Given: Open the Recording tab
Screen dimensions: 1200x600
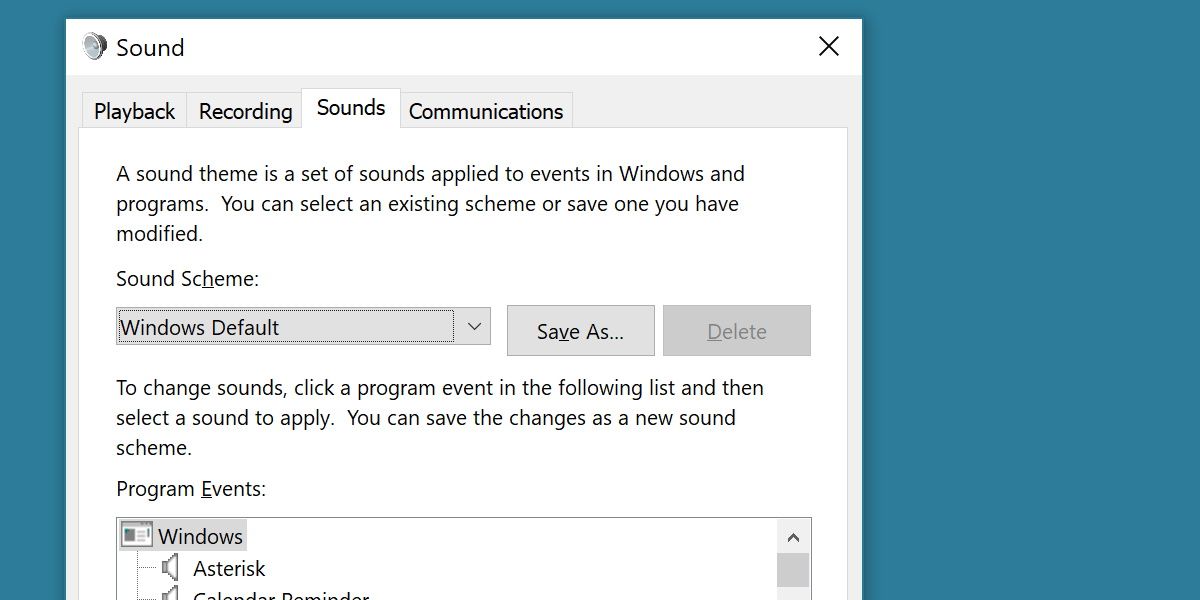Looking at the screenshot, I should 245,111.
